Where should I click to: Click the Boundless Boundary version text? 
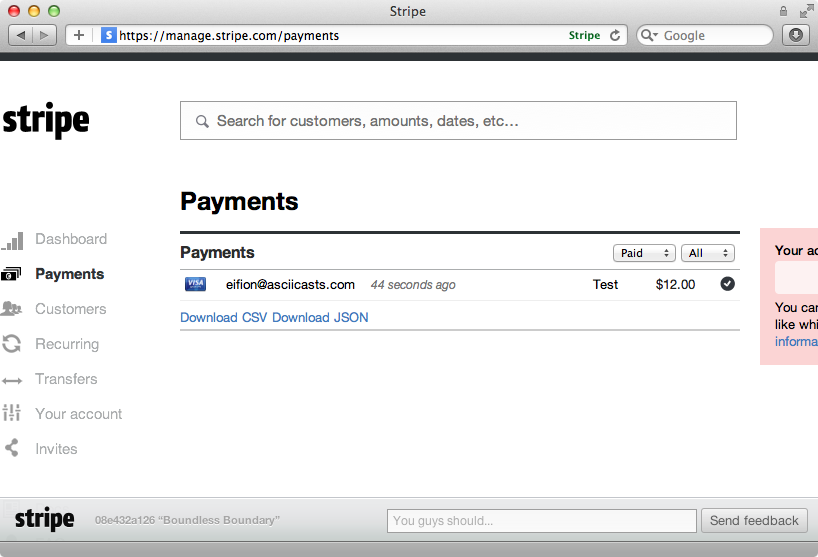click(187, 520)
